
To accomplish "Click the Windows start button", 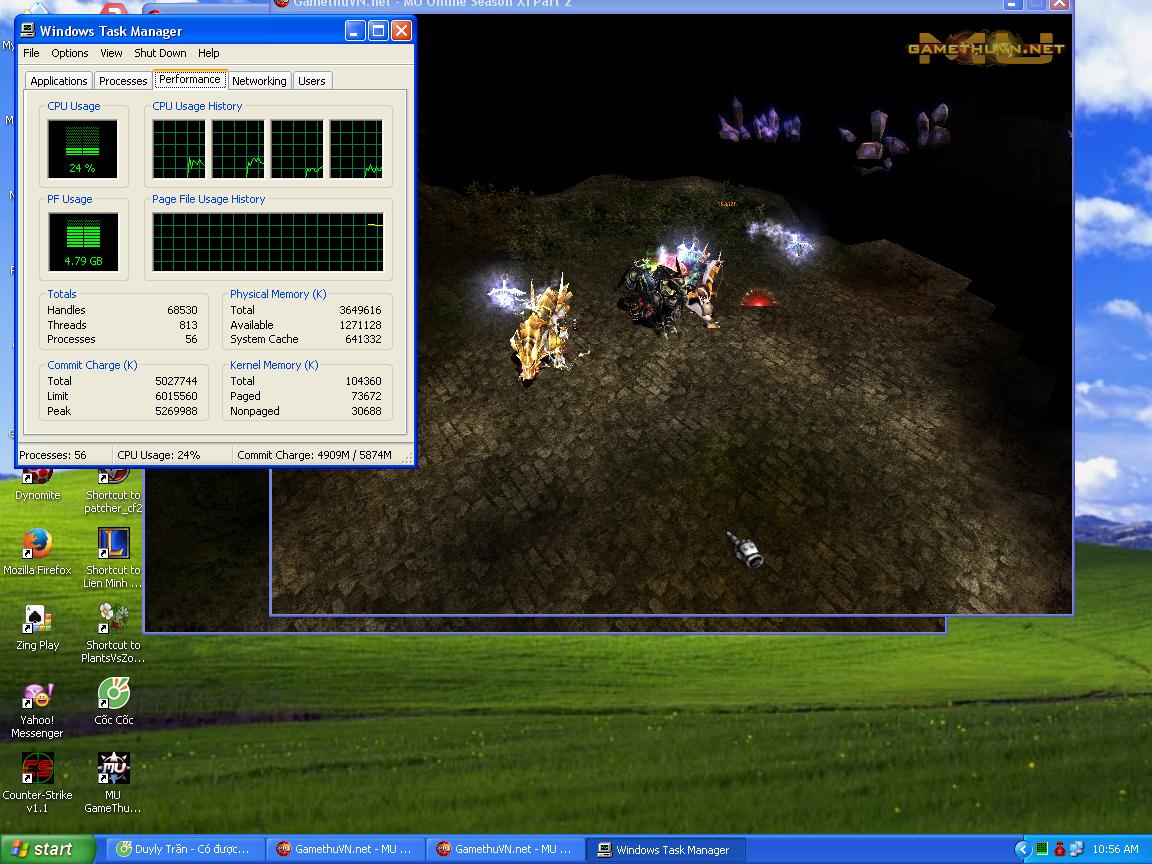I will pos(47,849).
